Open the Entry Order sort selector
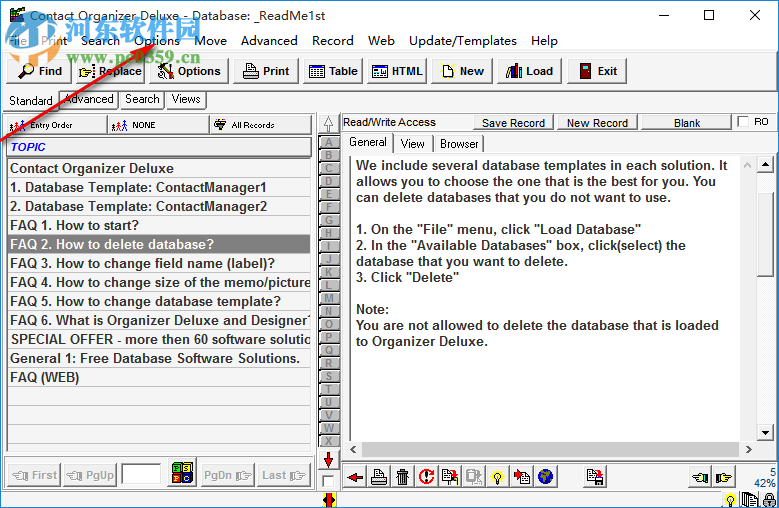 tap(55, 125)
